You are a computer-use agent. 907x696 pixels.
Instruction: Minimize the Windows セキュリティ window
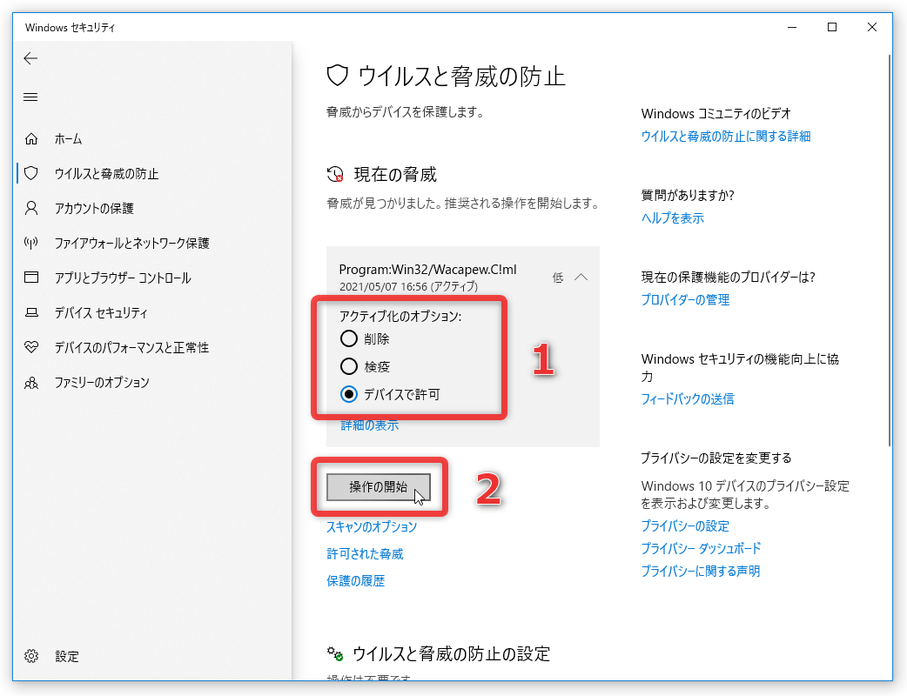792,27
